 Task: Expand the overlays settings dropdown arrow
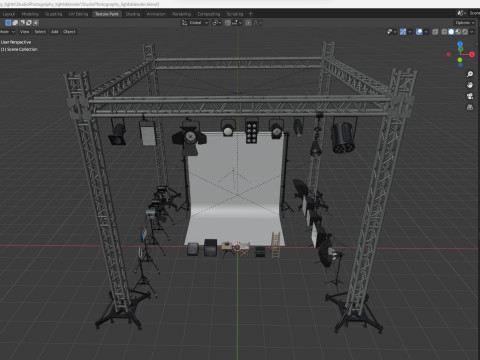click(x=426, y=32)
